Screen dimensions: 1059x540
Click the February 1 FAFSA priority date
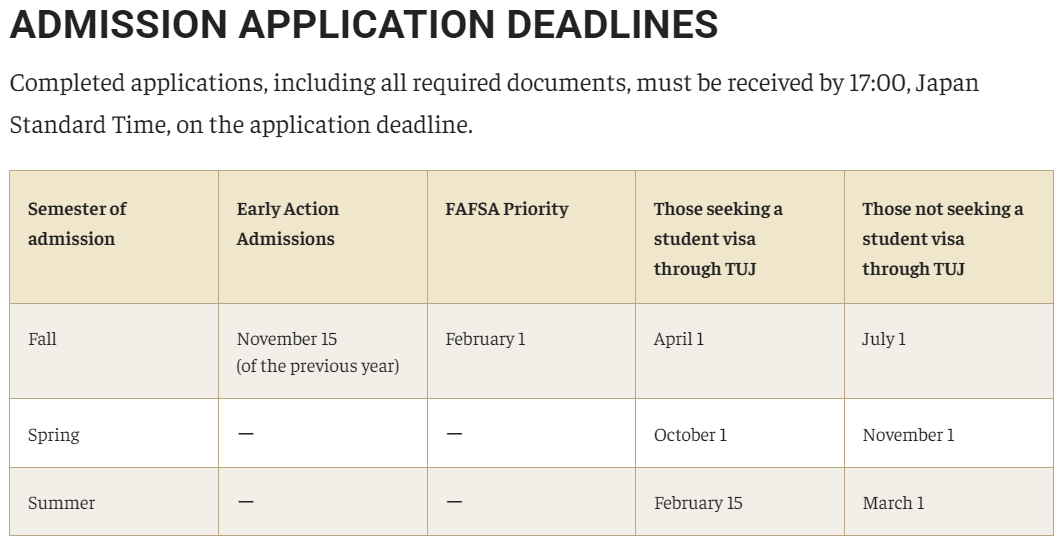coord(485,339)
